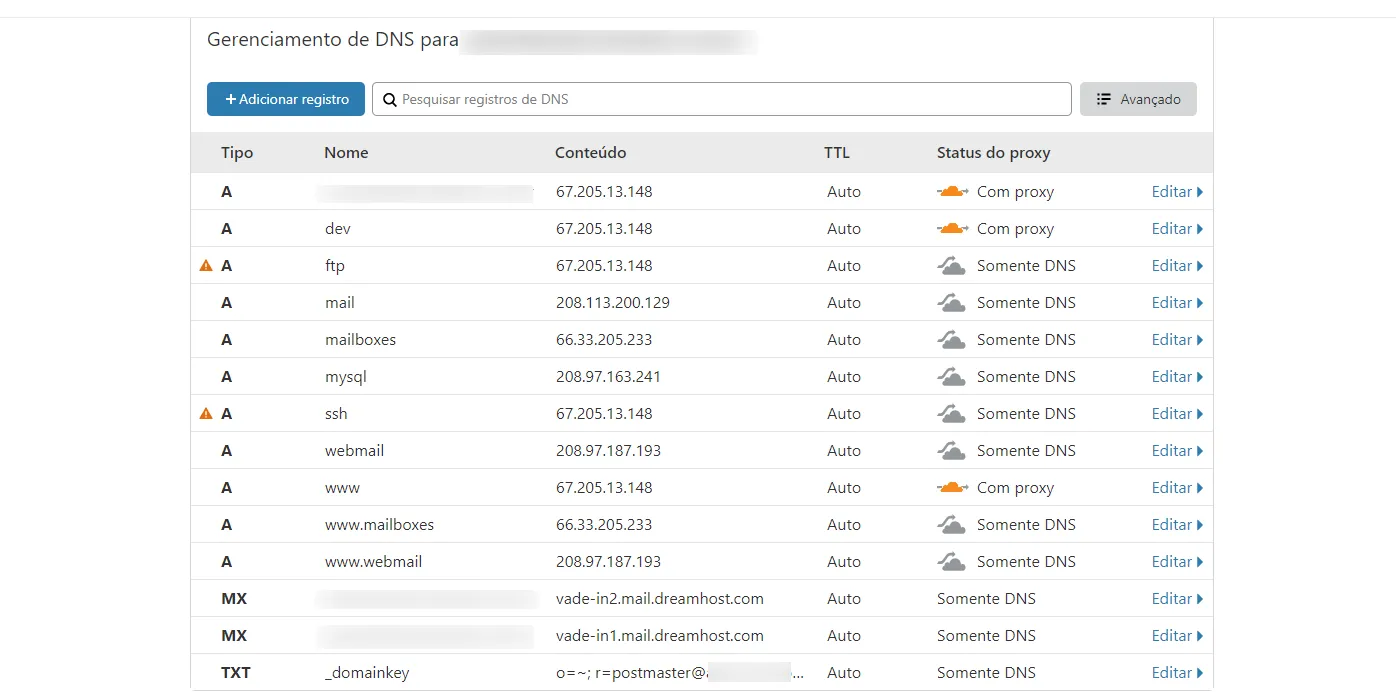Click Adicionar registro button

pos(286,99)
